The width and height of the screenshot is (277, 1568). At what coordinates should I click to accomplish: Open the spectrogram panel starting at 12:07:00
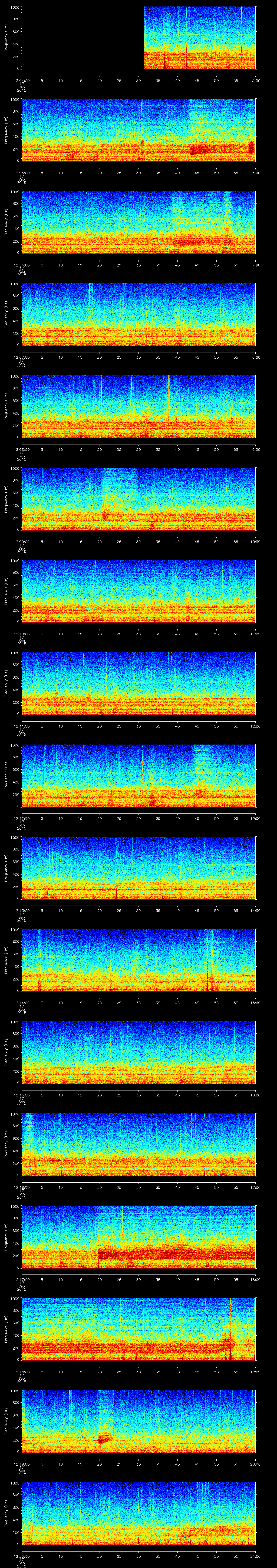coord(138,314)
